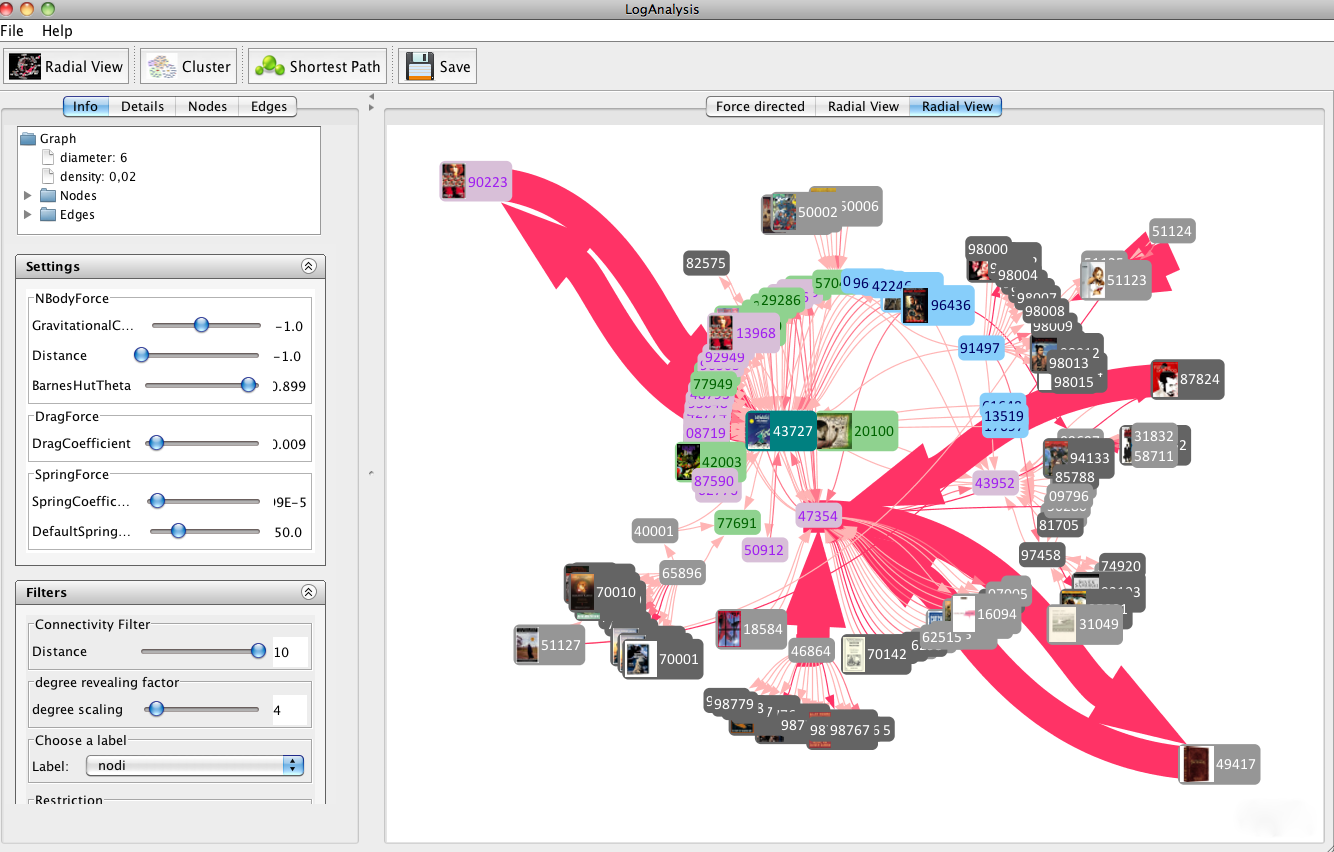Select node 51127 thumbnail
Screen dimensions: 1334x852
pos(527,645)
